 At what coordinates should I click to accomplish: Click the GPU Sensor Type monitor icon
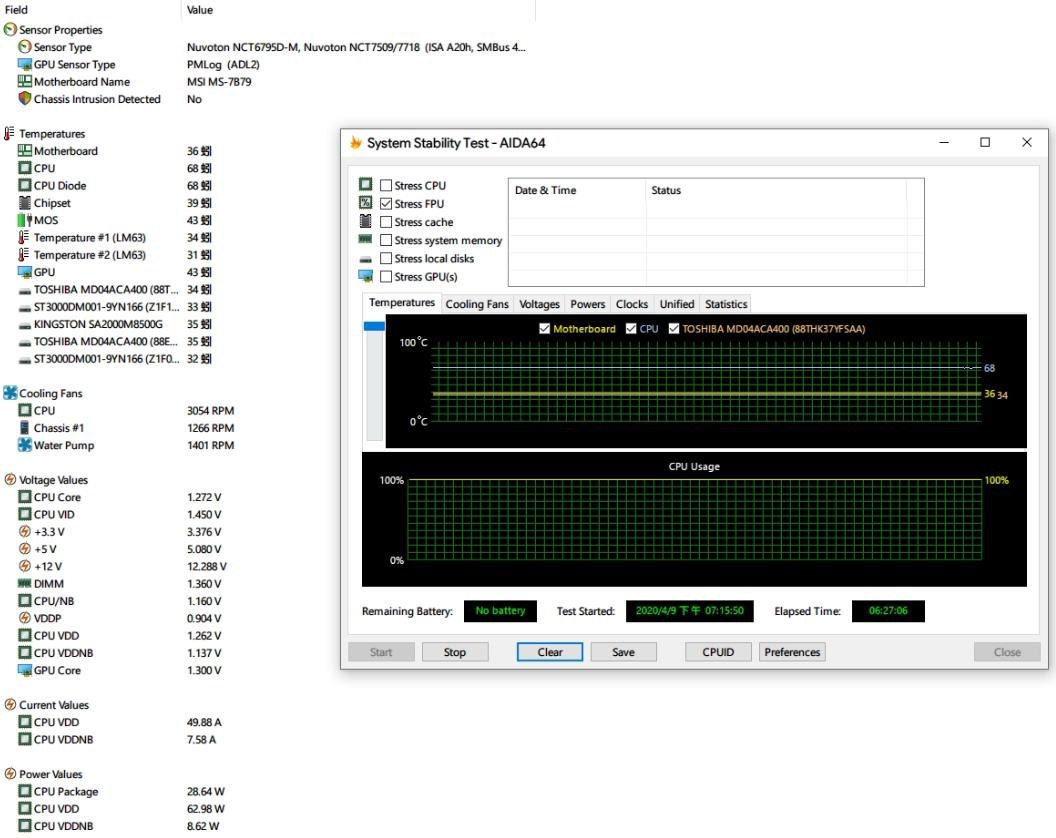pos(25,64)
